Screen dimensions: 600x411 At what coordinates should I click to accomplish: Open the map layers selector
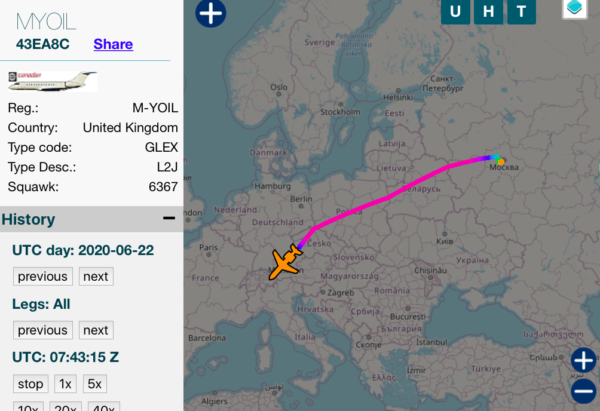(577, 9)
